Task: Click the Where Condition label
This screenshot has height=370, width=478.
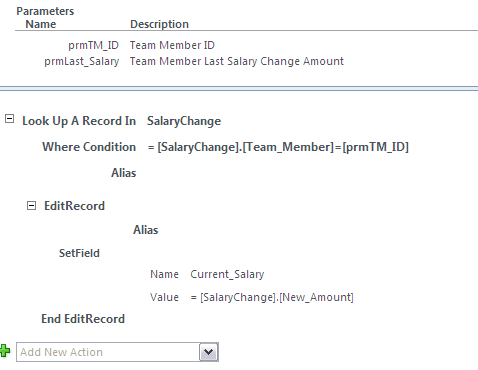Action: [89, 147]
